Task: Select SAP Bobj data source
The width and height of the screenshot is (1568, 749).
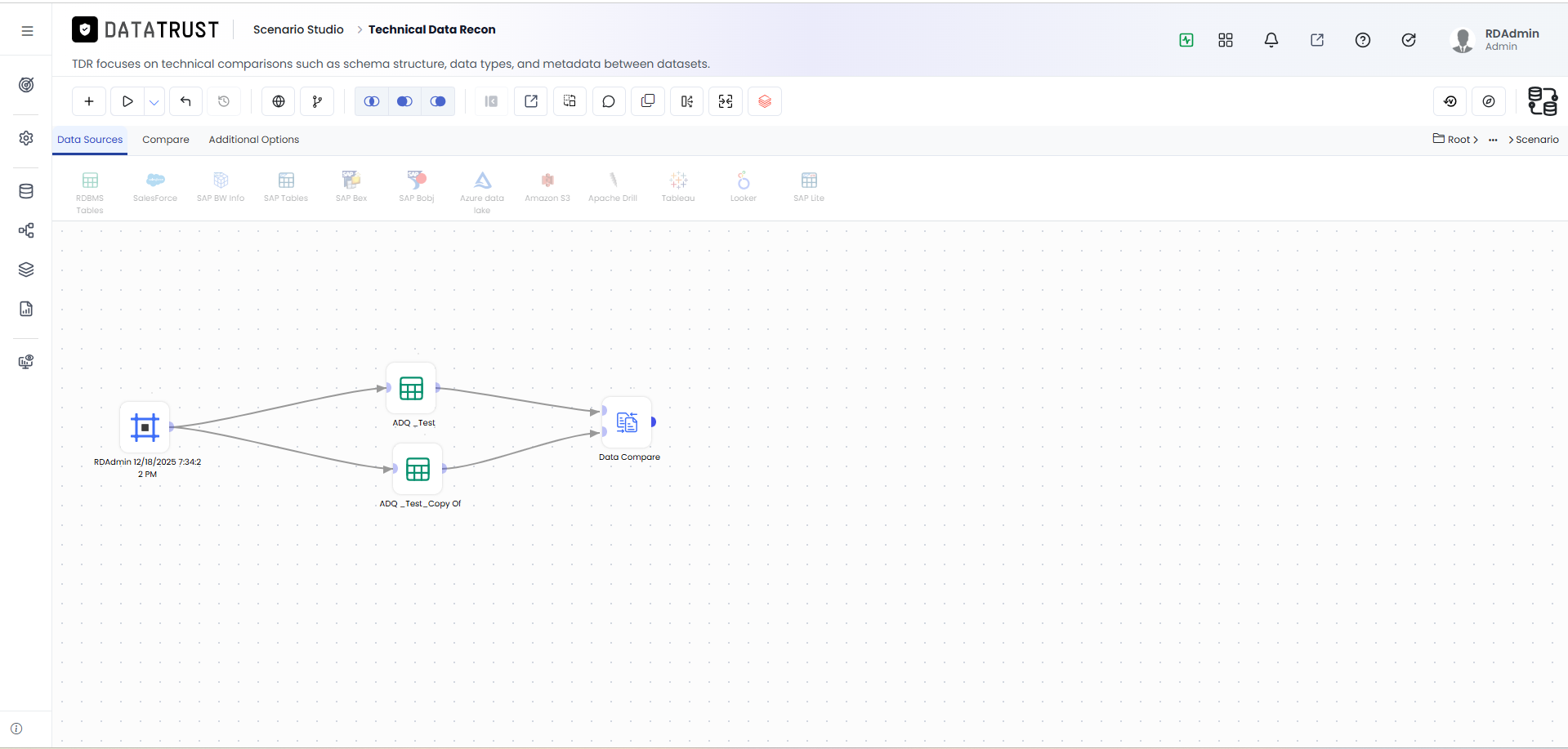Action: pyautogui.click(x=417, y=187)
